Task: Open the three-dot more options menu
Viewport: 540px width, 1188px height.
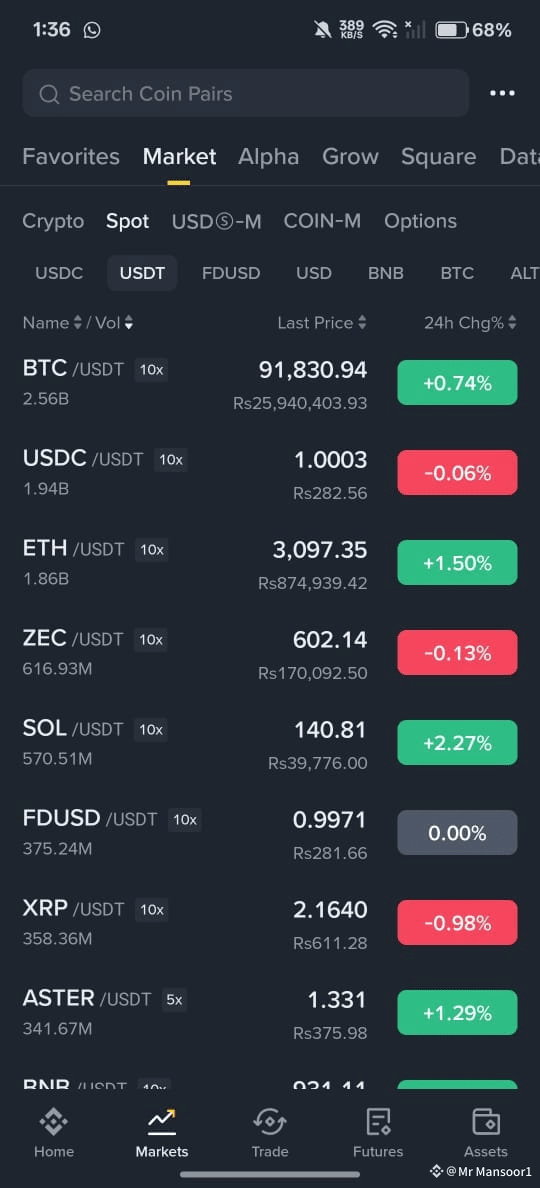Action: 502,93
